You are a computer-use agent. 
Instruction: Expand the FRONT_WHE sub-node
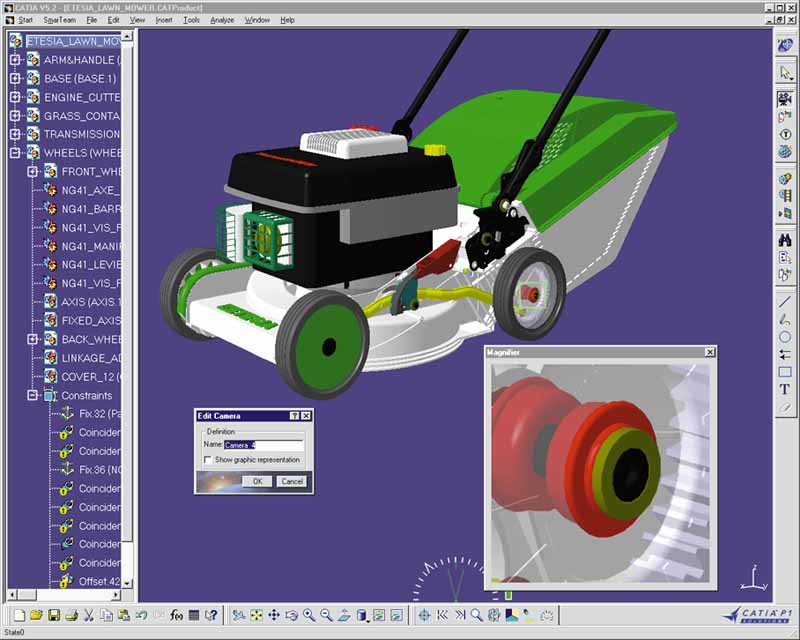click(x=33, y=171)
